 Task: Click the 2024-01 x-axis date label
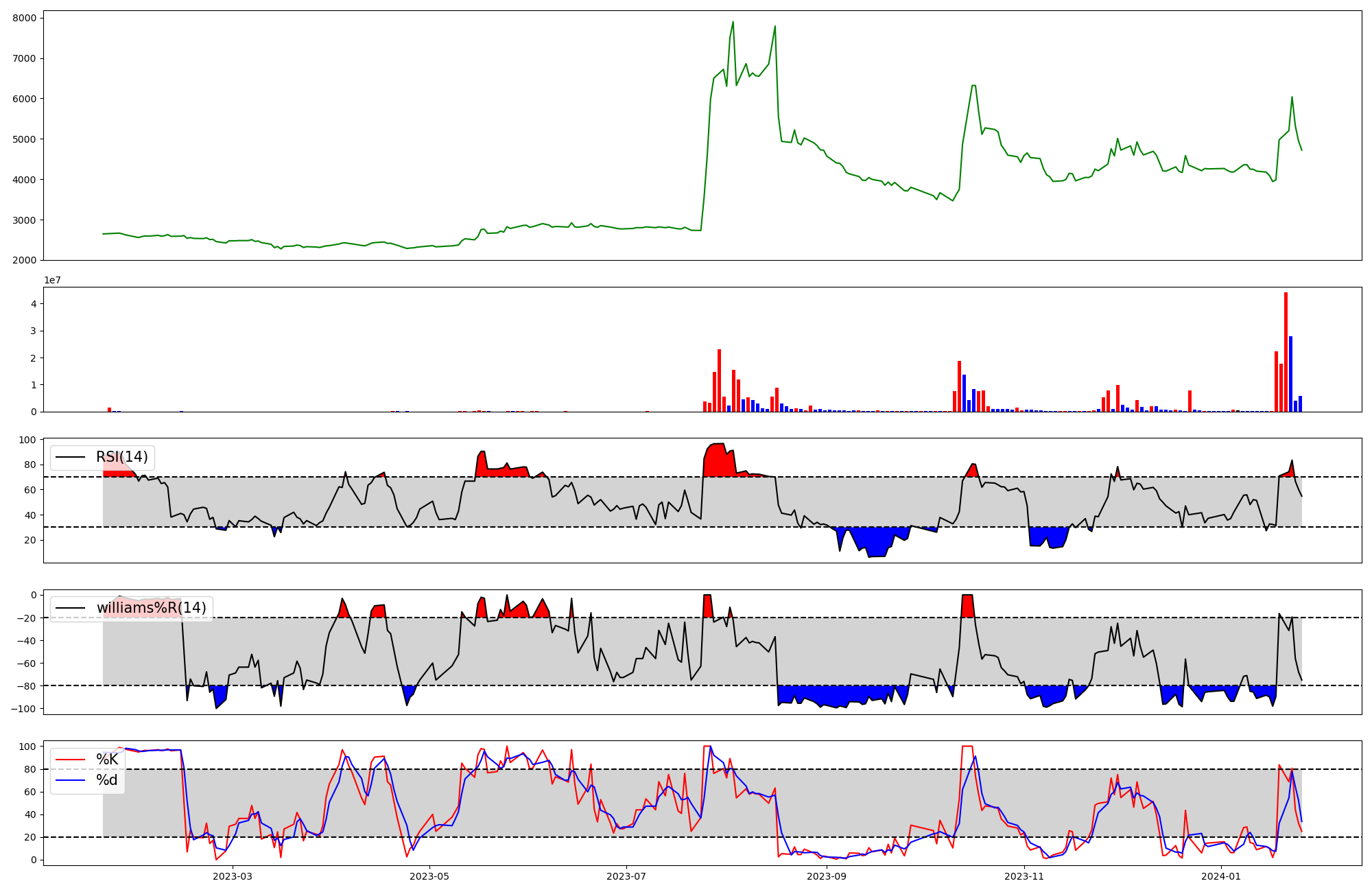point(1221,876)
